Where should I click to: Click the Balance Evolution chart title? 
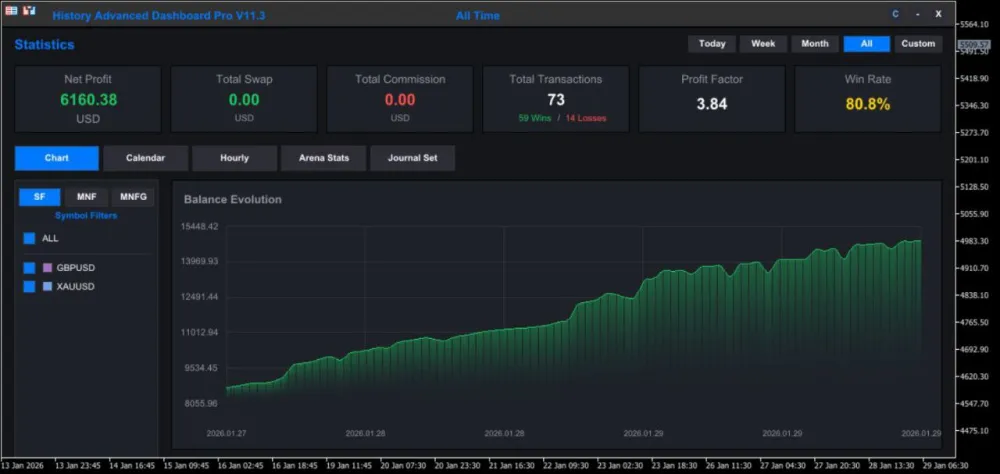[x=233, y=200]
